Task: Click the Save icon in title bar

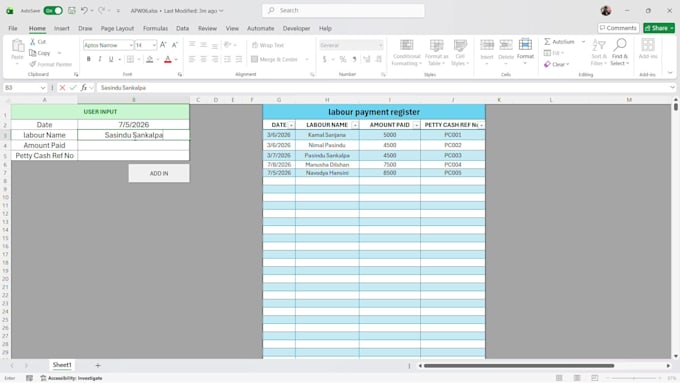Action: pyautogui.click(x=72, y=10)
